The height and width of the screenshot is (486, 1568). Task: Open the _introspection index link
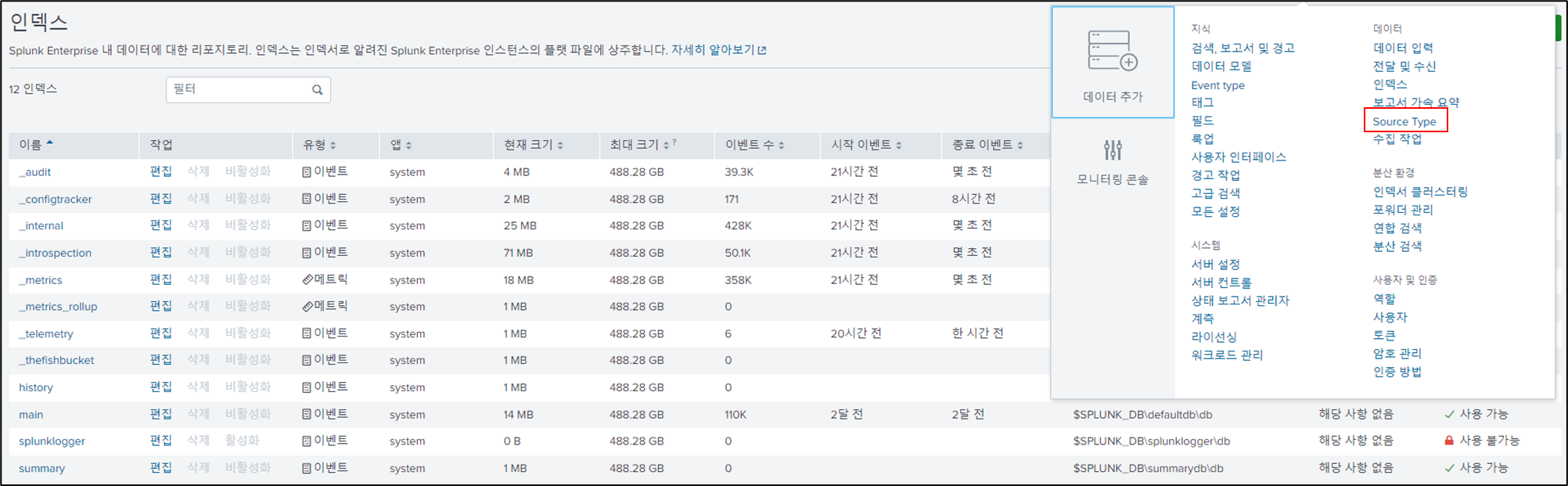point(56,253)
